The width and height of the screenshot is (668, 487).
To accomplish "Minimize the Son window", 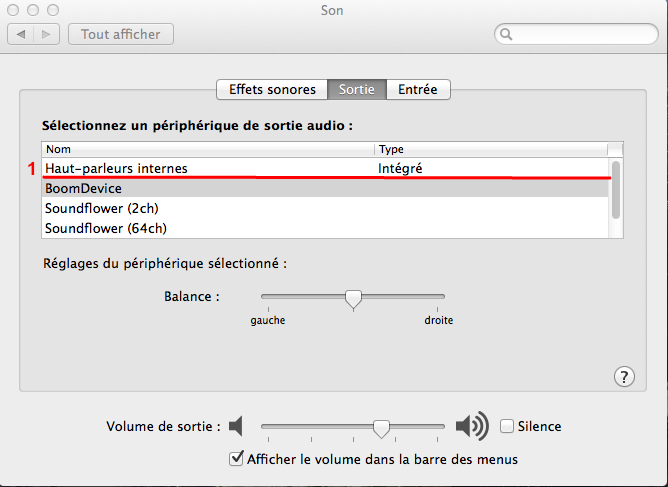I will pyautogui.click(x=33, y=9).
